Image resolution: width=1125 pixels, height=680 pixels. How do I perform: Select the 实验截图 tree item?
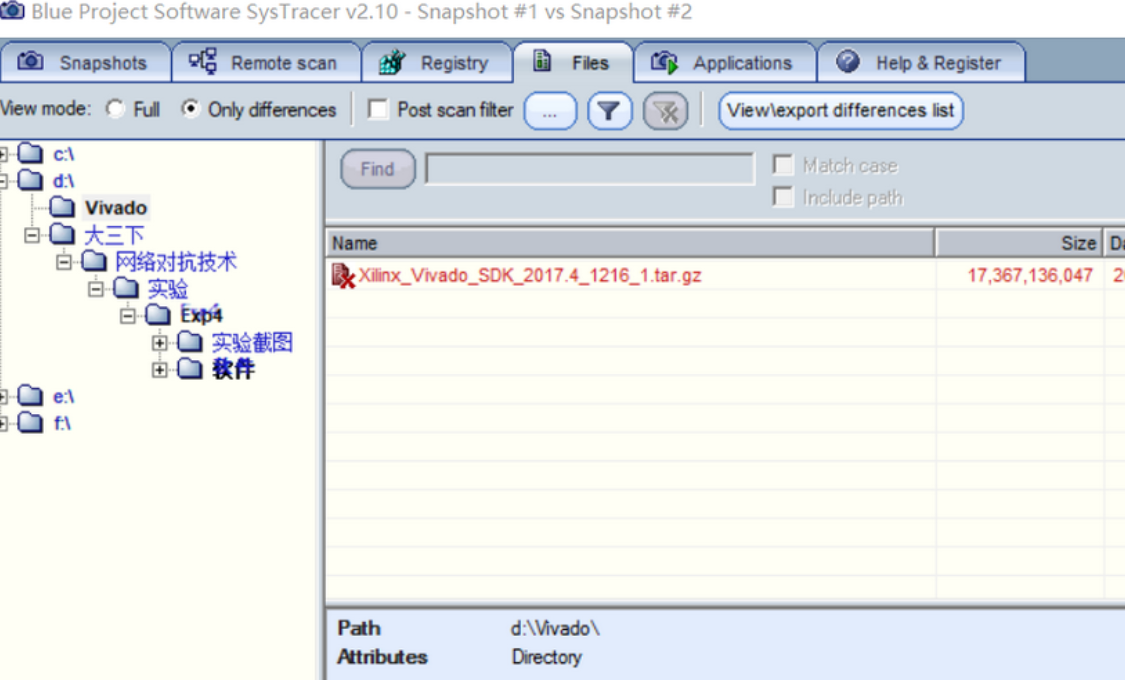pos(252,343)
